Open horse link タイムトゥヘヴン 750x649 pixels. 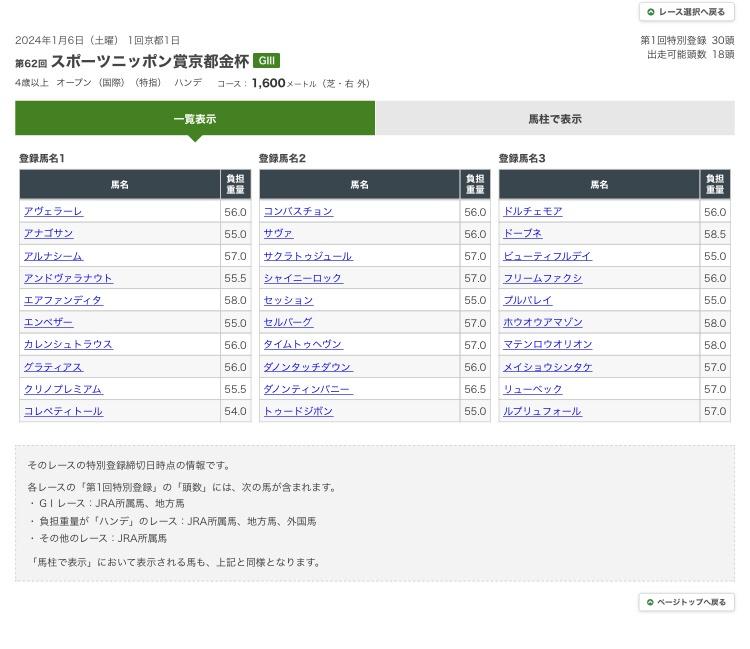coord(303,344)
